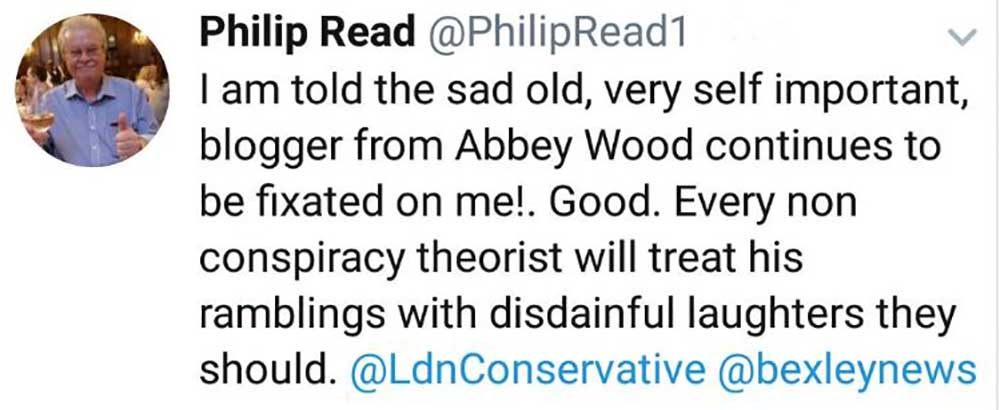Follow the @bexleynews mention link

847,370
